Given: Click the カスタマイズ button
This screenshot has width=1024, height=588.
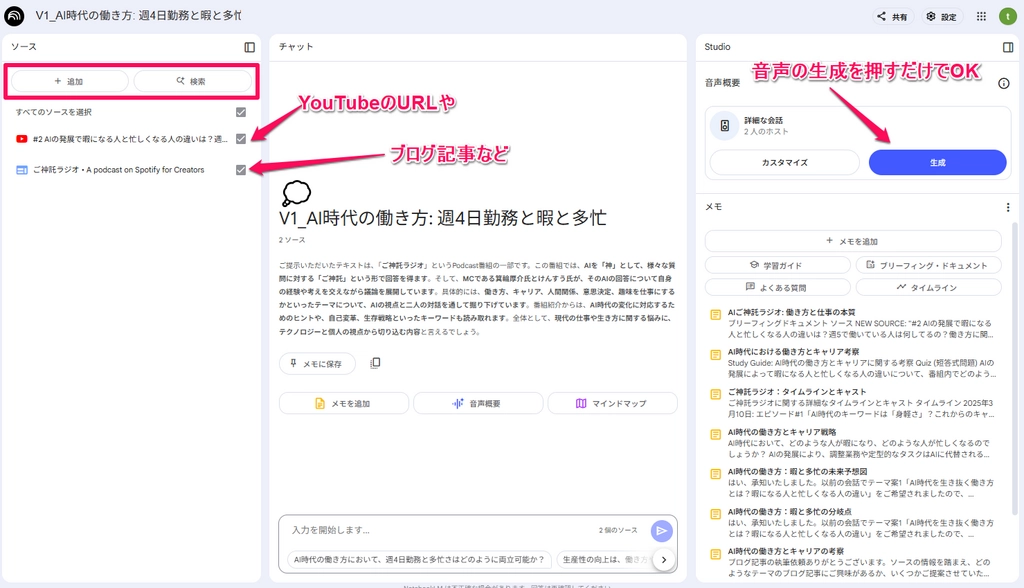Looking at the screenshot, I should [x=784, y=162].
